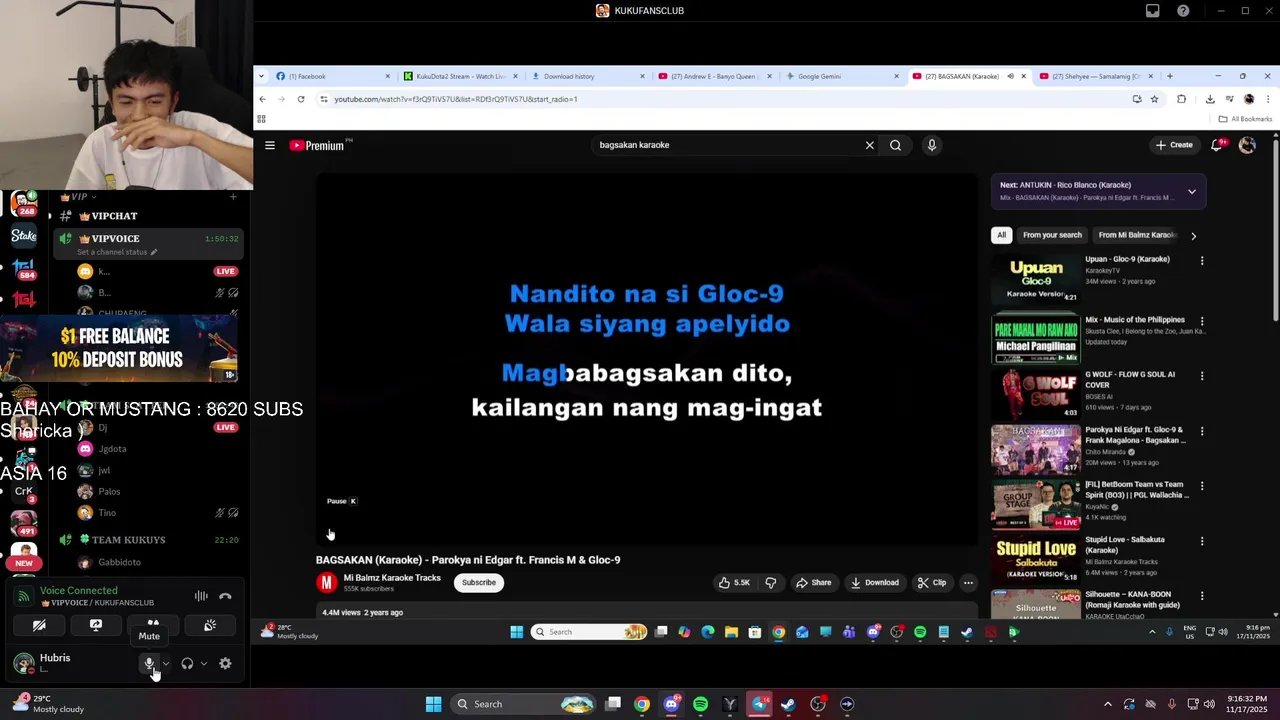Like the BAGSAKAN video
Screen dimensions: 1280x720
pos(734,583)
